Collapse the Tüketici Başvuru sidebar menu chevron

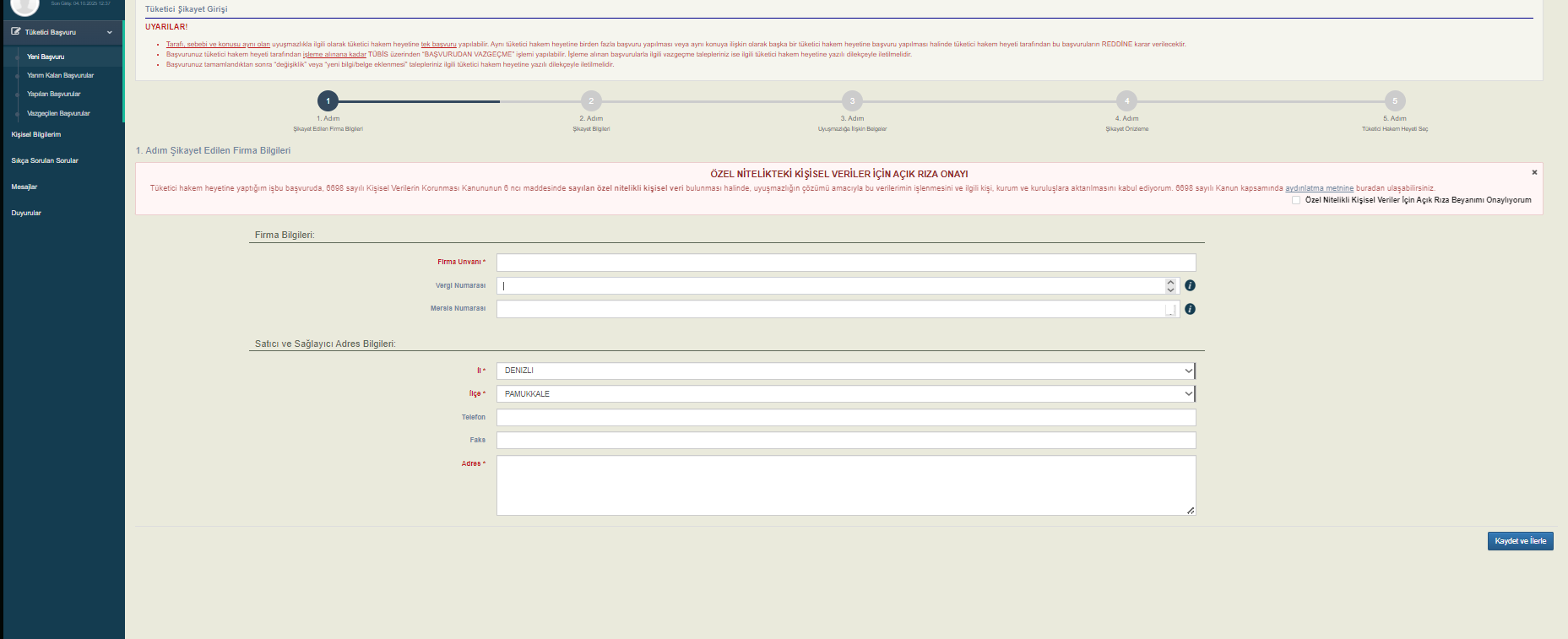[x=110, y=33]
